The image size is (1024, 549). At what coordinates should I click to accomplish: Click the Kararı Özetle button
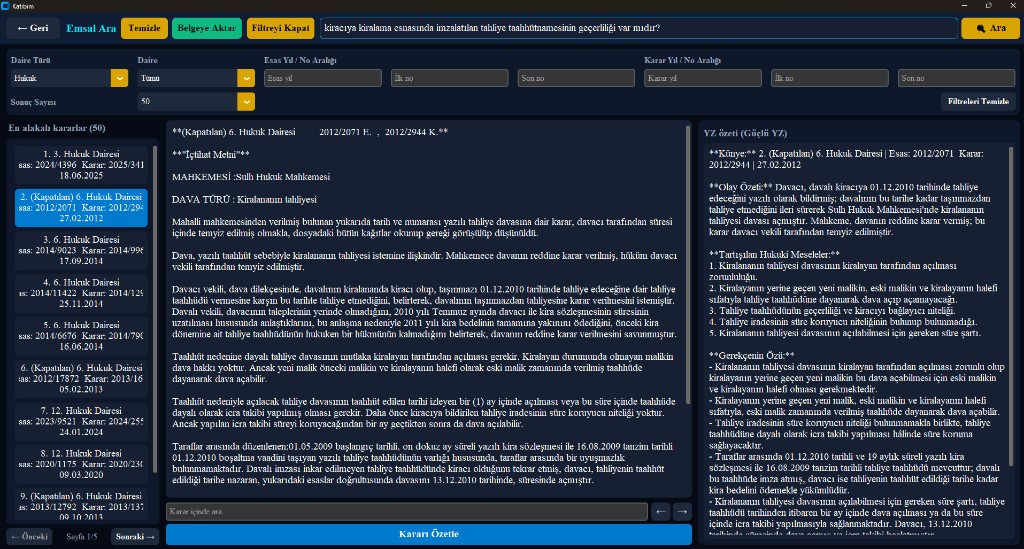pyautogui.click(x=428, y=534)
